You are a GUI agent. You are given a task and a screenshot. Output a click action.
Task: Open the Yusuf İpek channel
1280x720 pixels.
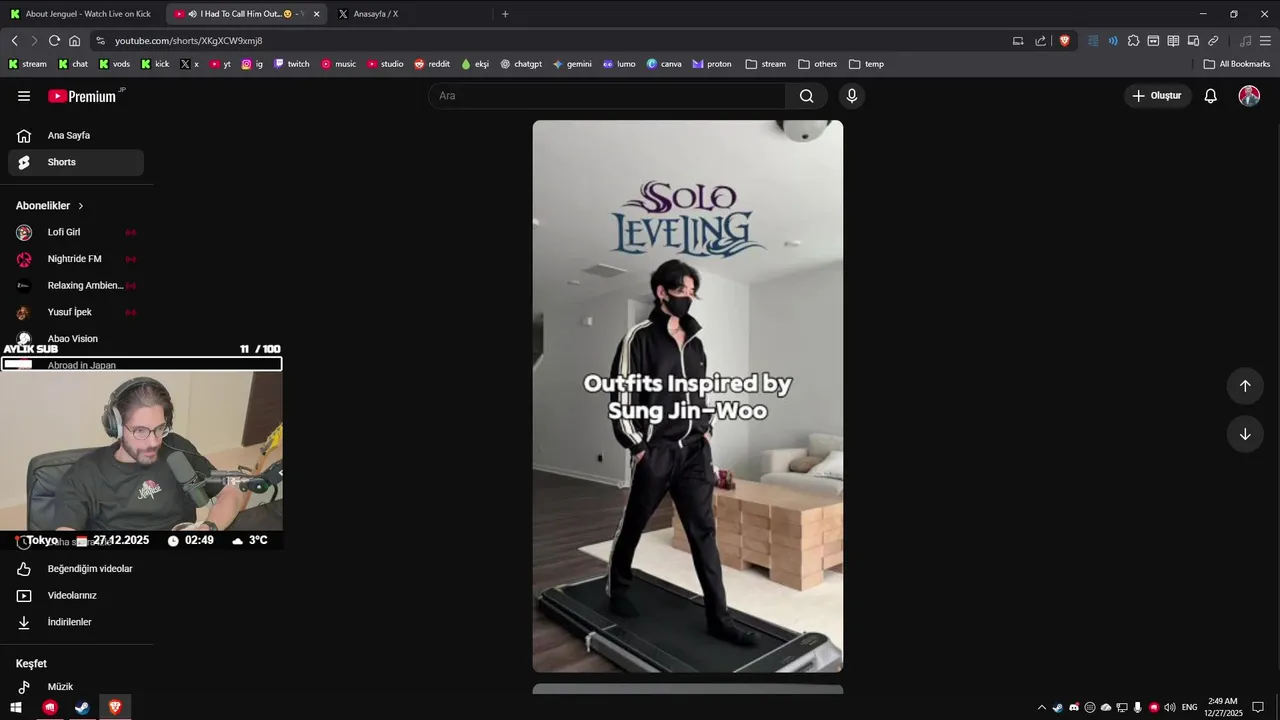tap(76, 312)
